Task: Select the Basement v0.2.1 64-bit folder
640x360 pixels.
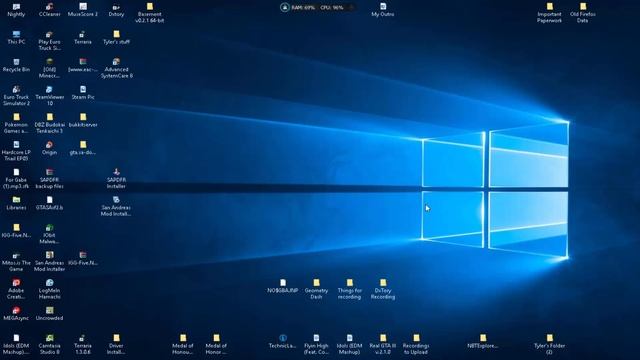Action: click(150, 13)
